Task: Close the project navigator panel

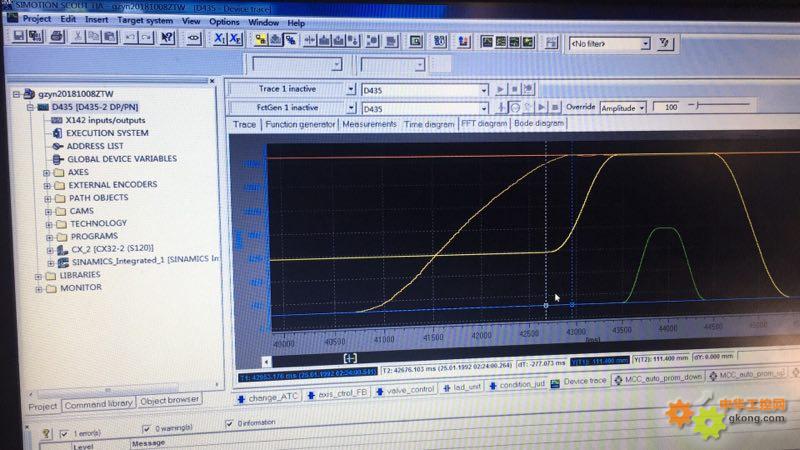Action: [212, 81]
